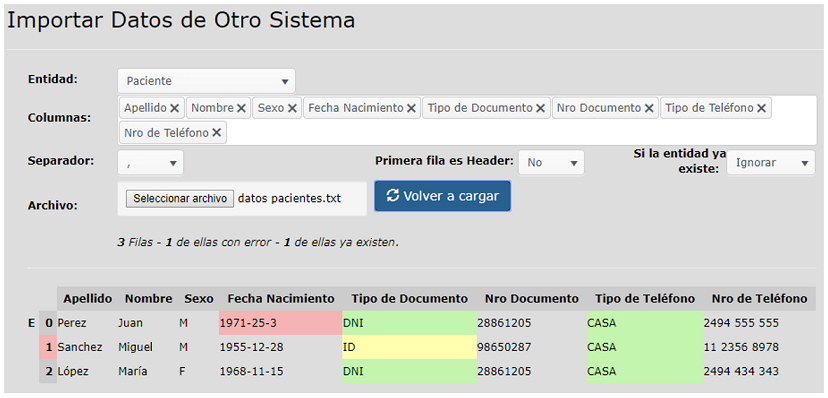Open the Separador dropdown
828x398 pixels.
150,163
